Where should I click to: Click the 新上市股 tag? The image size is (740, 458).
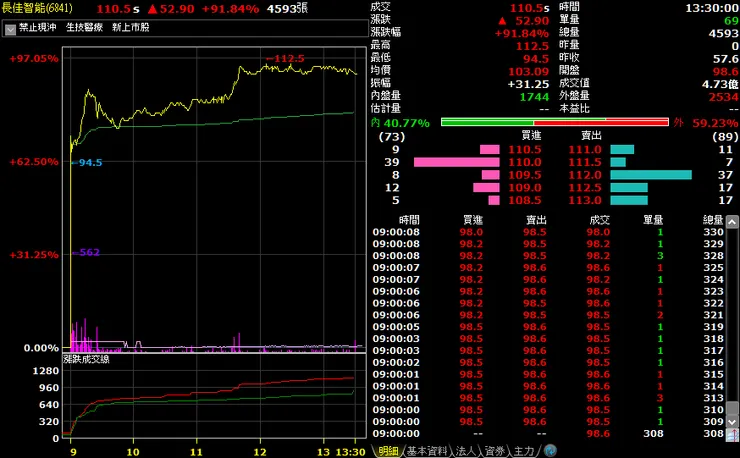[x=131, y=27]
